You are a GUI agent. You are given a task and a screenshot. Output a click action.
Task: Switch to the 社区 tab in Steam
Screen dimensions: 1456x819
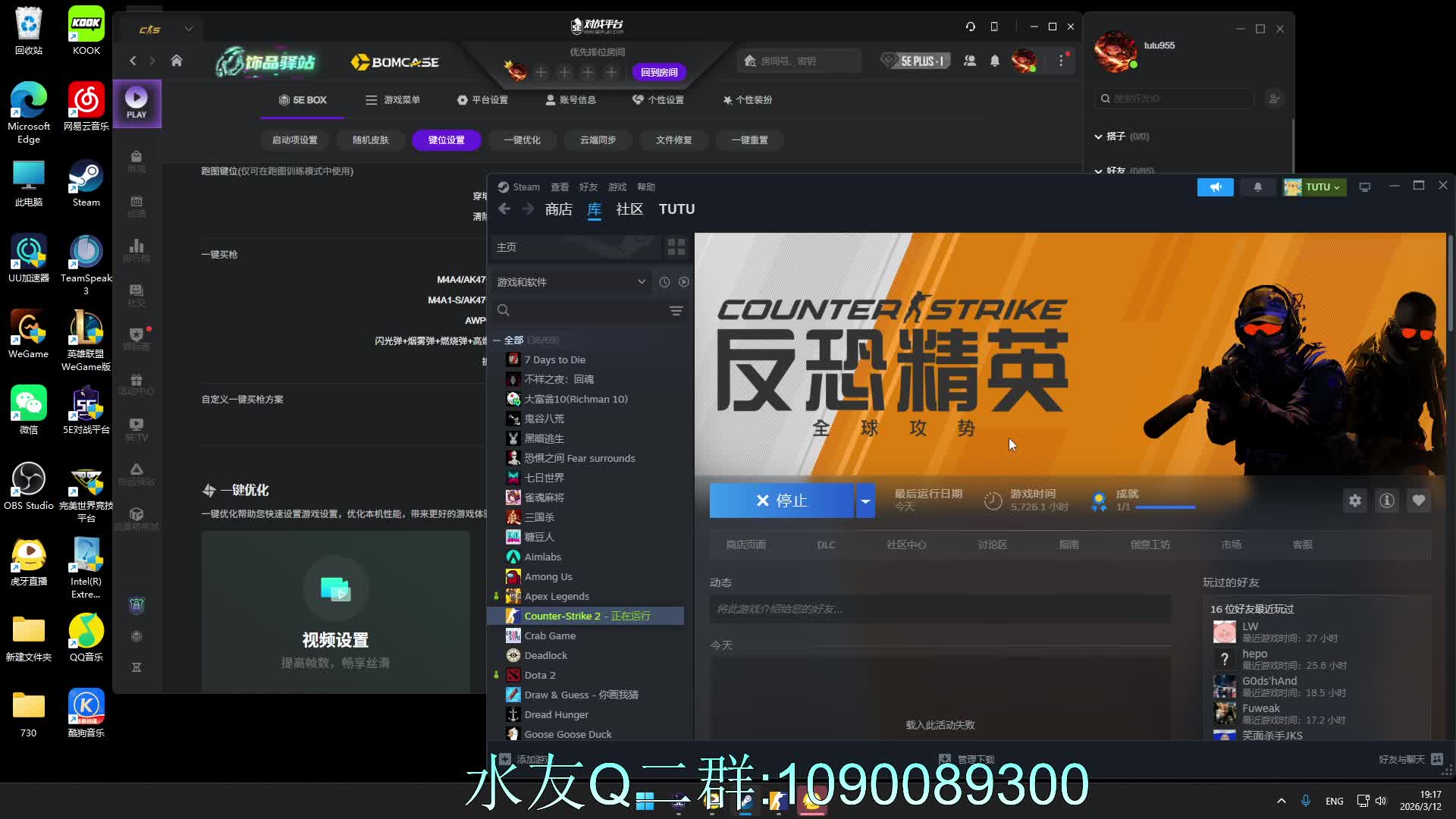[x=629, y=209]
